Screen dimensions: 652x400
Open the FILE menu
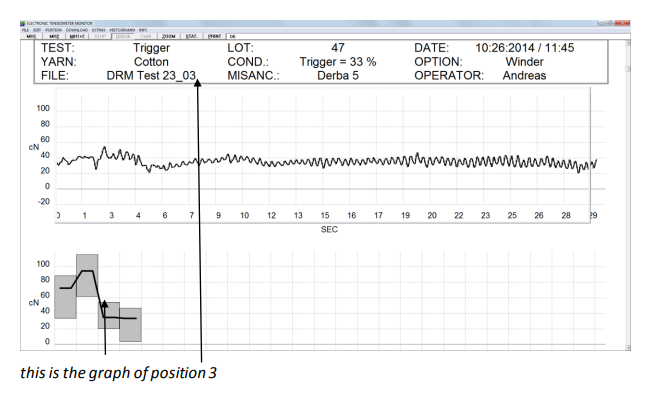(6, 28)
